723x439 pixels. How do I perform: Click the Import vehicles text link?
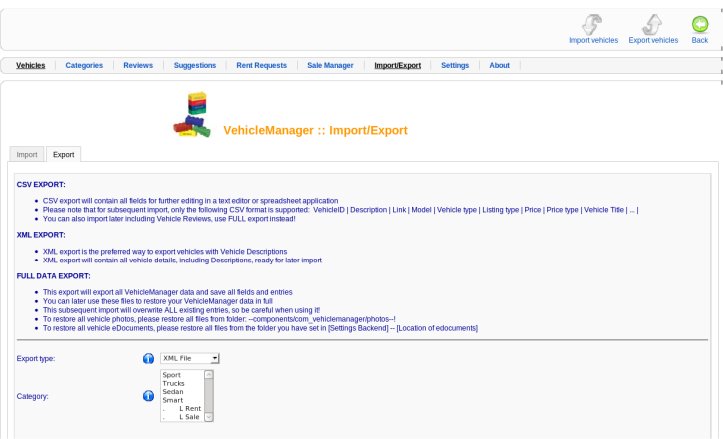click(x=593, y=41)
